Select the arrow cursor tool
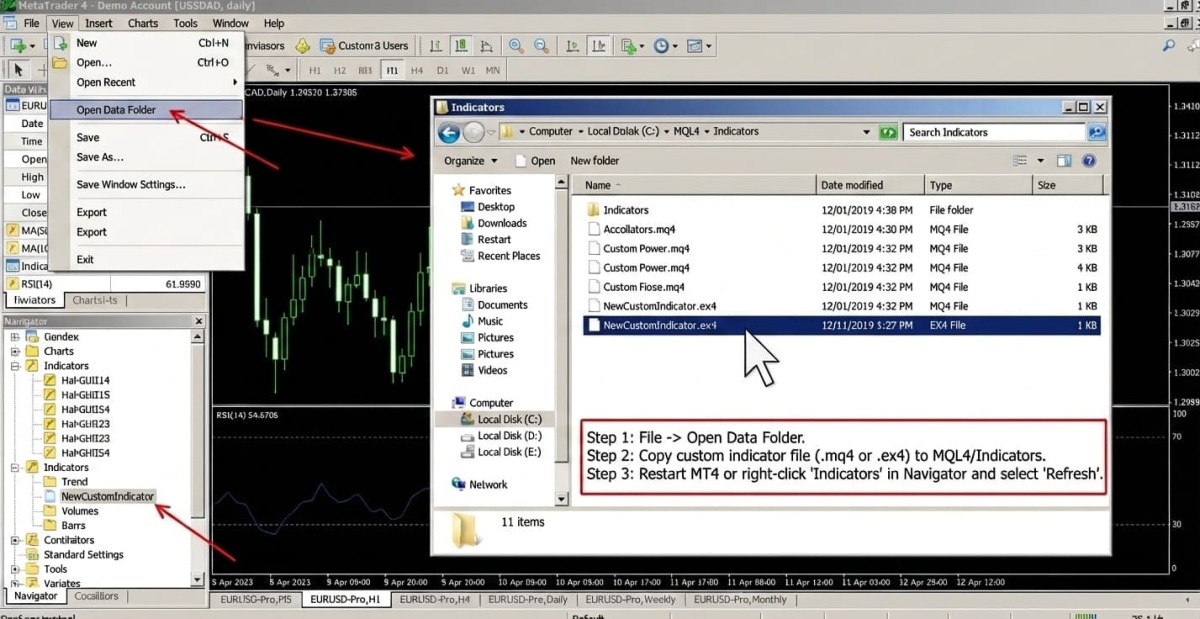 pos(17,70)
